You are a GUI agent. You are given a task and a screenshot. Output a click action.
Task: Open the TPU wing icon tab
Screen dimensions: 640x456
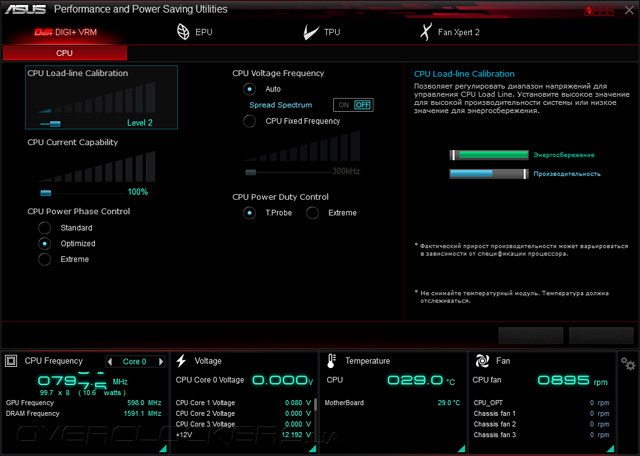point(311,32)
